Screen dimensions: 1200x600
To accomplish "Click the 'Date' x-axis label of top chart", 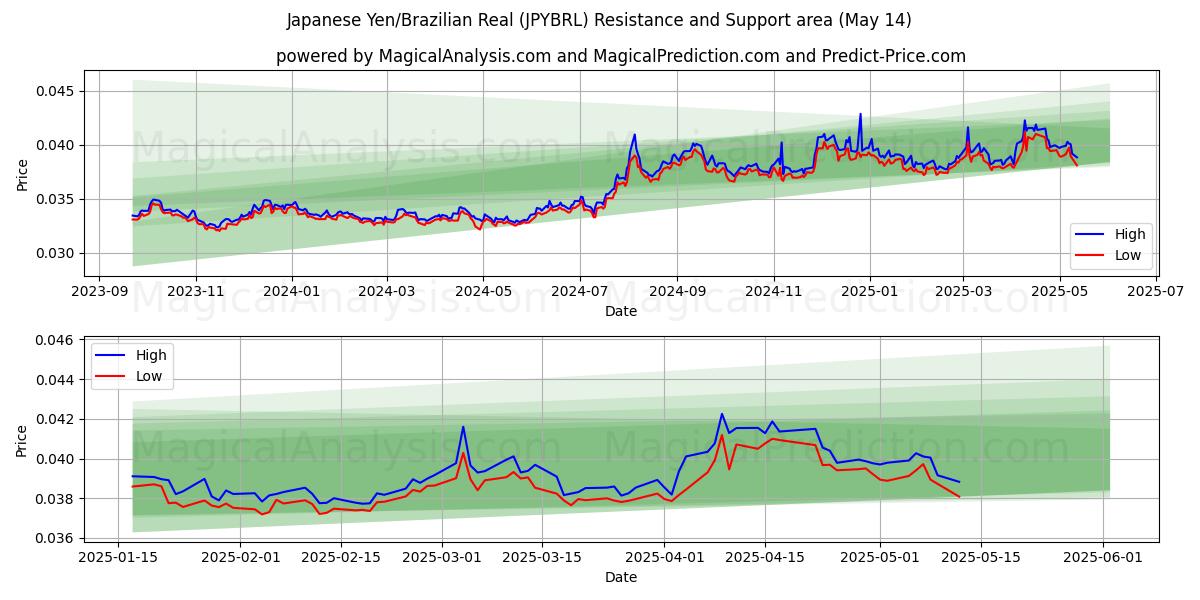I will (621, 312).
